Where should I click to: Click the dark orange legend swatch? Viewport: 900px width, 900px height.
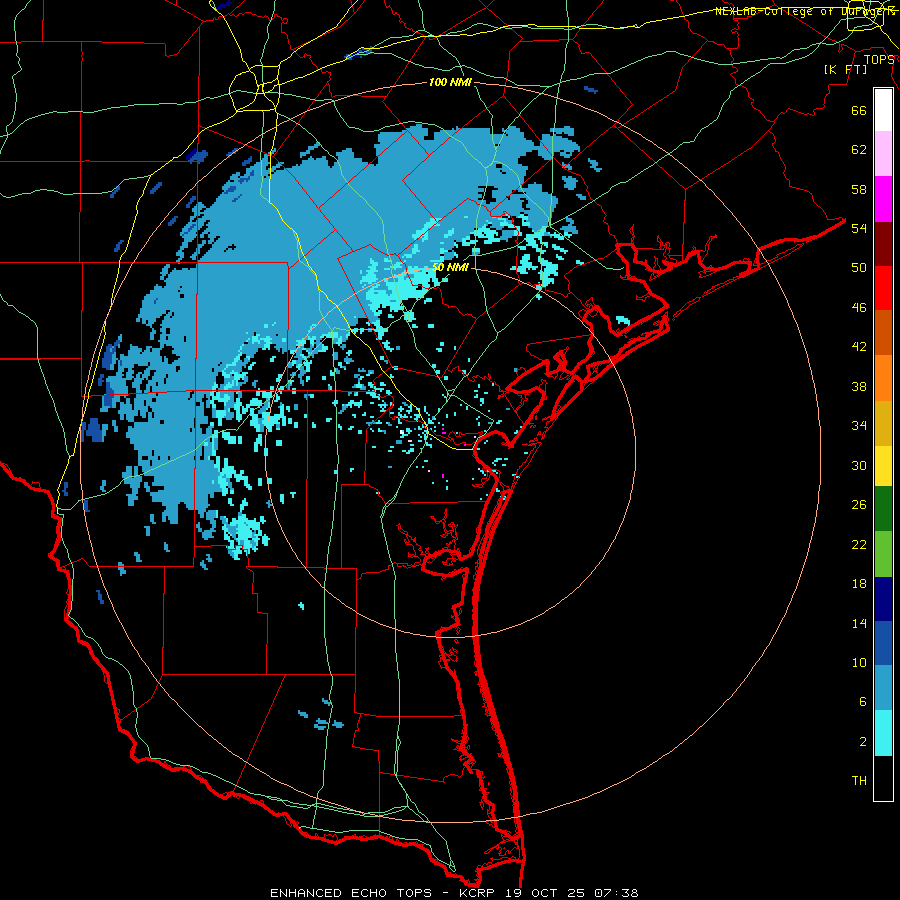[x=883, y=332]
